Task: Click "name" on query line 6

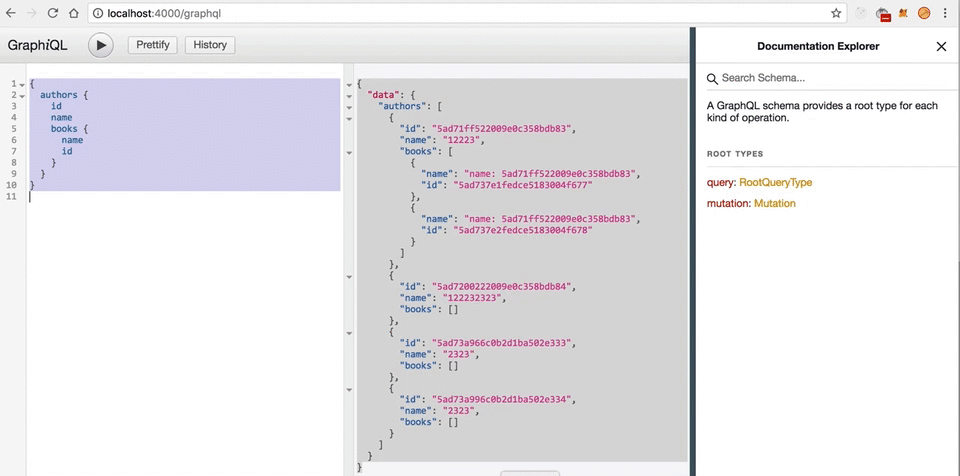Action: 72,140
